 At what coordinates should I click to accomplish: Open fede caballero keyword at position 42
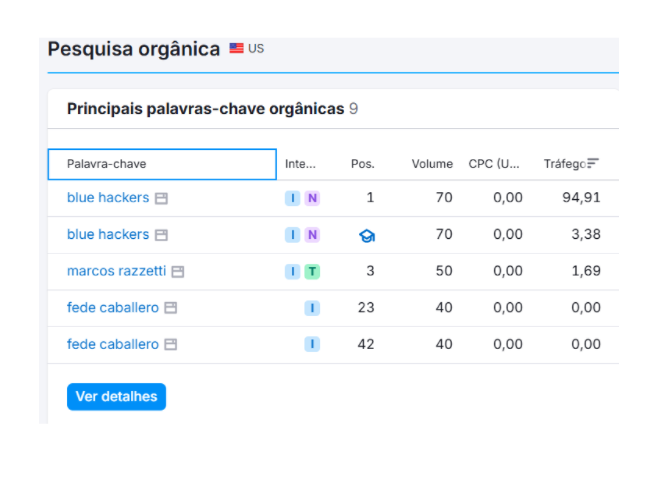click(113, 344)
